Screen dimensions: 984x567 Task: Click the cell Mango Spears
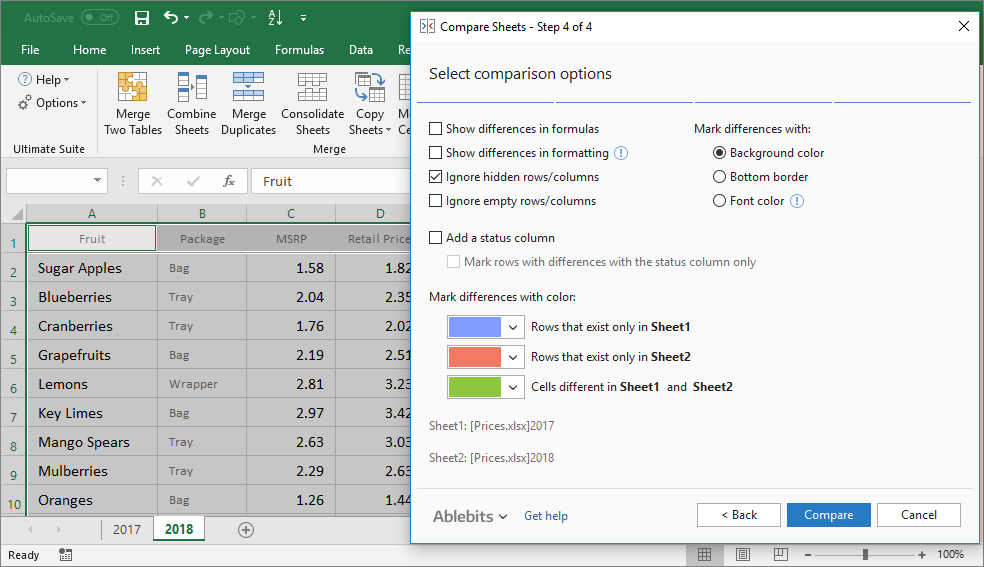pos(92,442)
